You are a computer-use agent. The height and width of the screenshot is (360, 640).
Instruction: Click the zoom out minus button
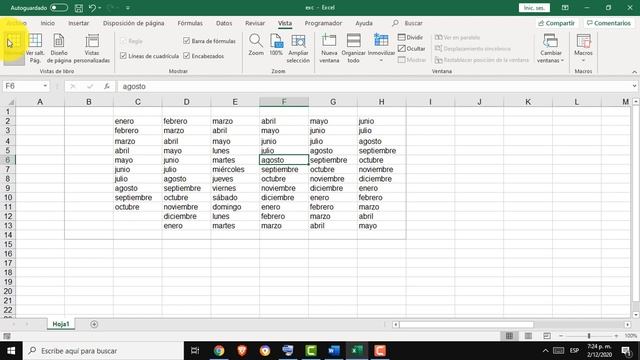point(561,336)
